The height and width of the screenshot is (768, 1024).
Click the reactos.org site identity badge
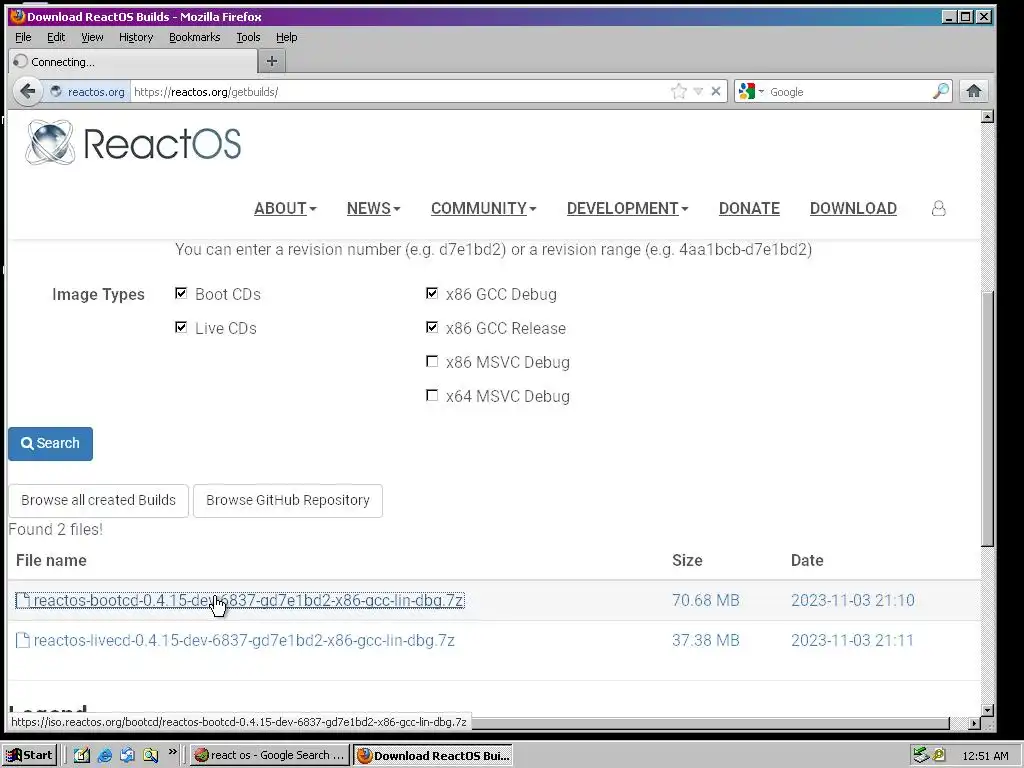(88, 92)
